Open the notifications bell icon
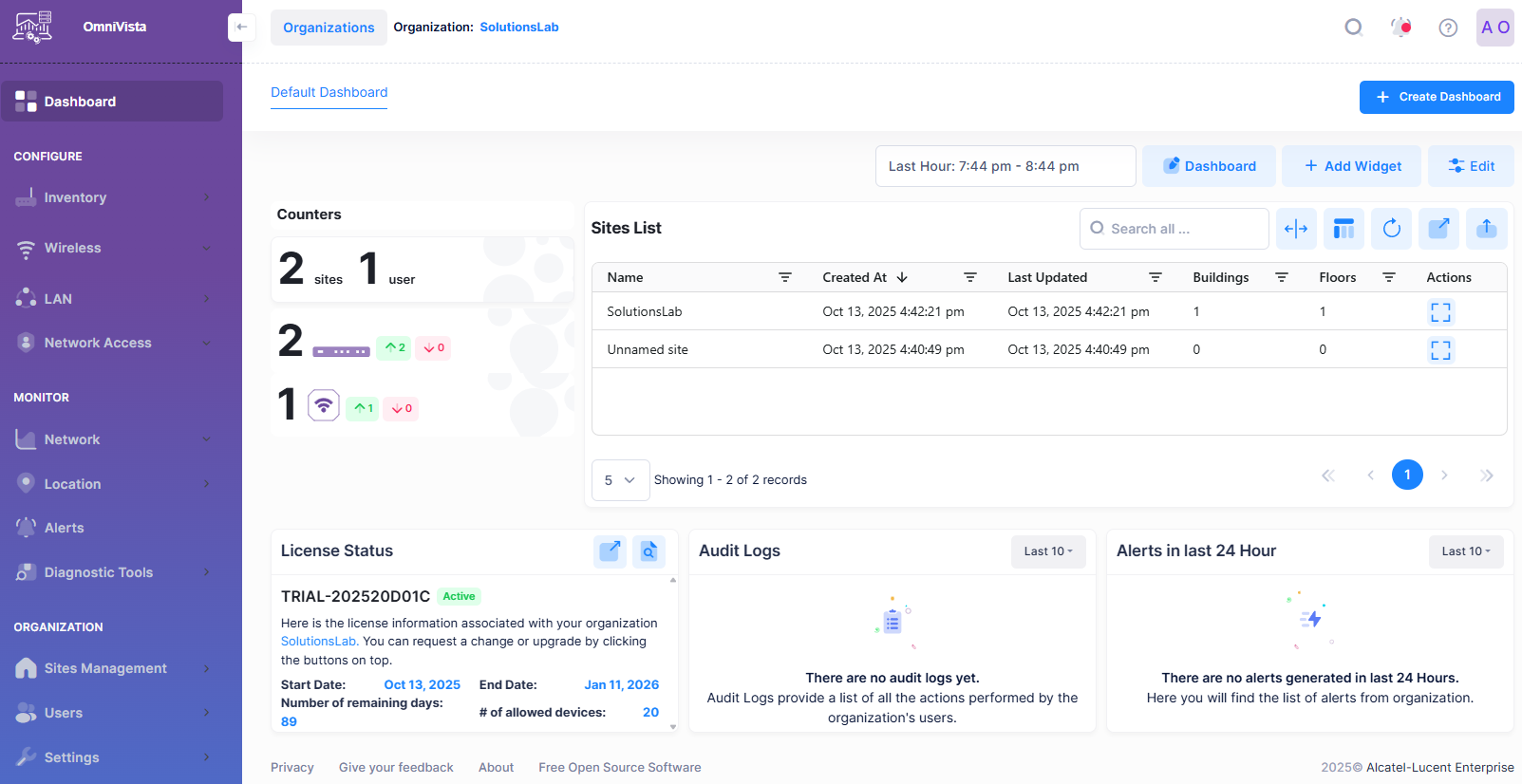Viewport: 1522px width, 784px height. point(1400,28)
